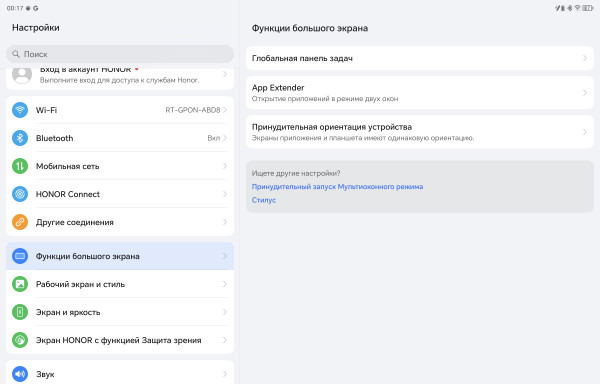
Task: Tap the 00:17 clock
Action: [15, 8]
